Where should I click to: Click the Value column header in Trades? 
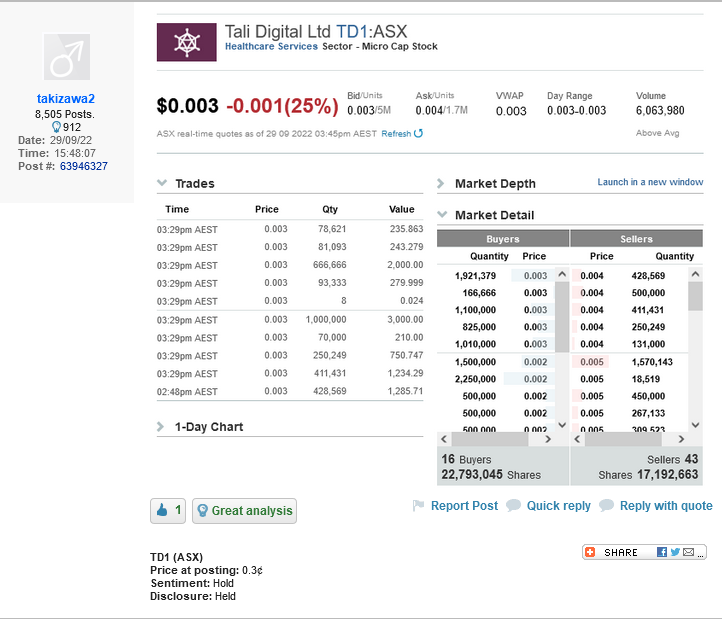tap(402, 209)
